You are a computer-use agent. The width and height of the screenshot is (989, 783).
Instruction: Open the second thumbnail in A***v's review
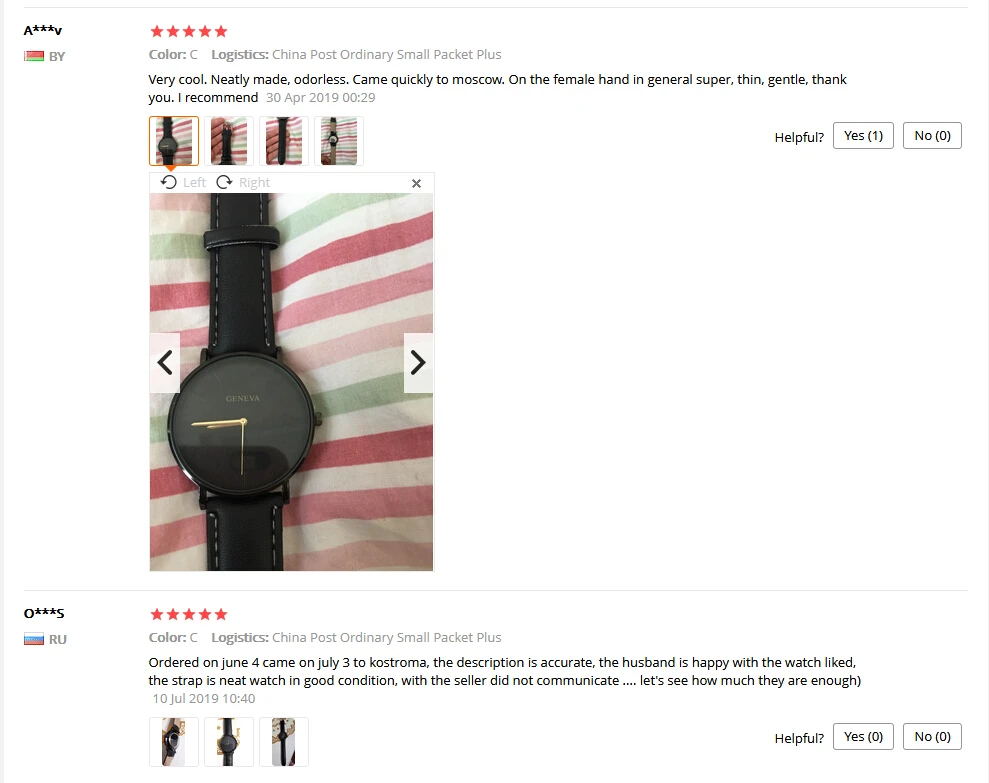click(229, 141)
